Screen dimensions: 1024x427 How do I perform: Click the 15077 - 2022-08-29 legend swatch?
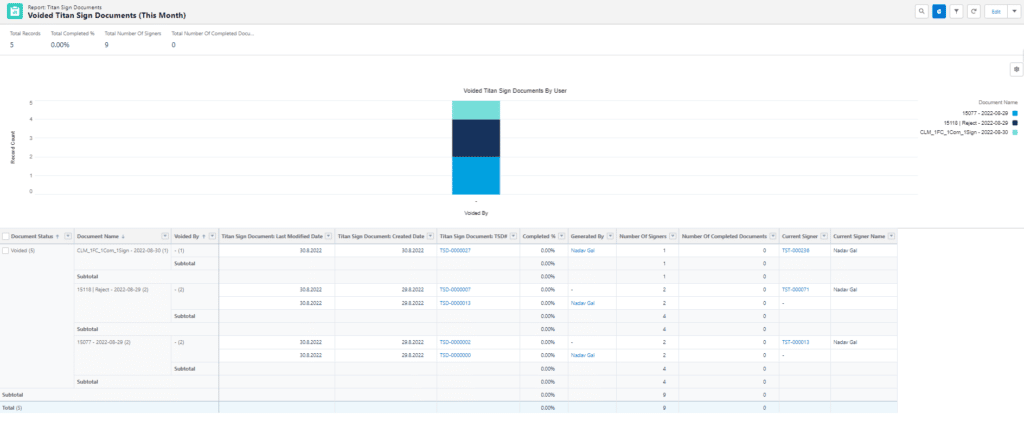(x=1014, y=113)
